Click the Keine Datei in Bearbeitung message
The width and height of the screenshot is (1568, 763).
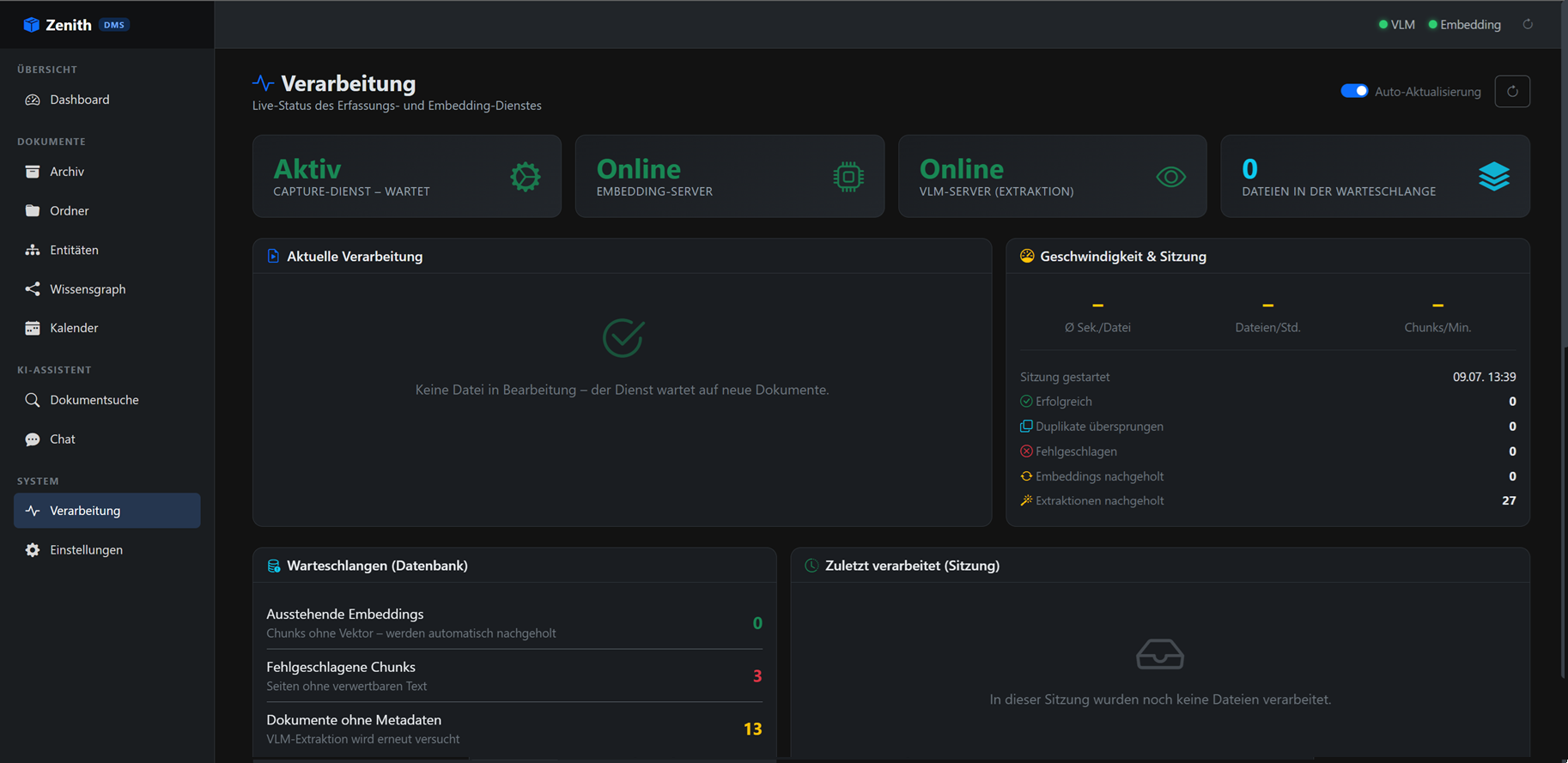coord(622,390)
